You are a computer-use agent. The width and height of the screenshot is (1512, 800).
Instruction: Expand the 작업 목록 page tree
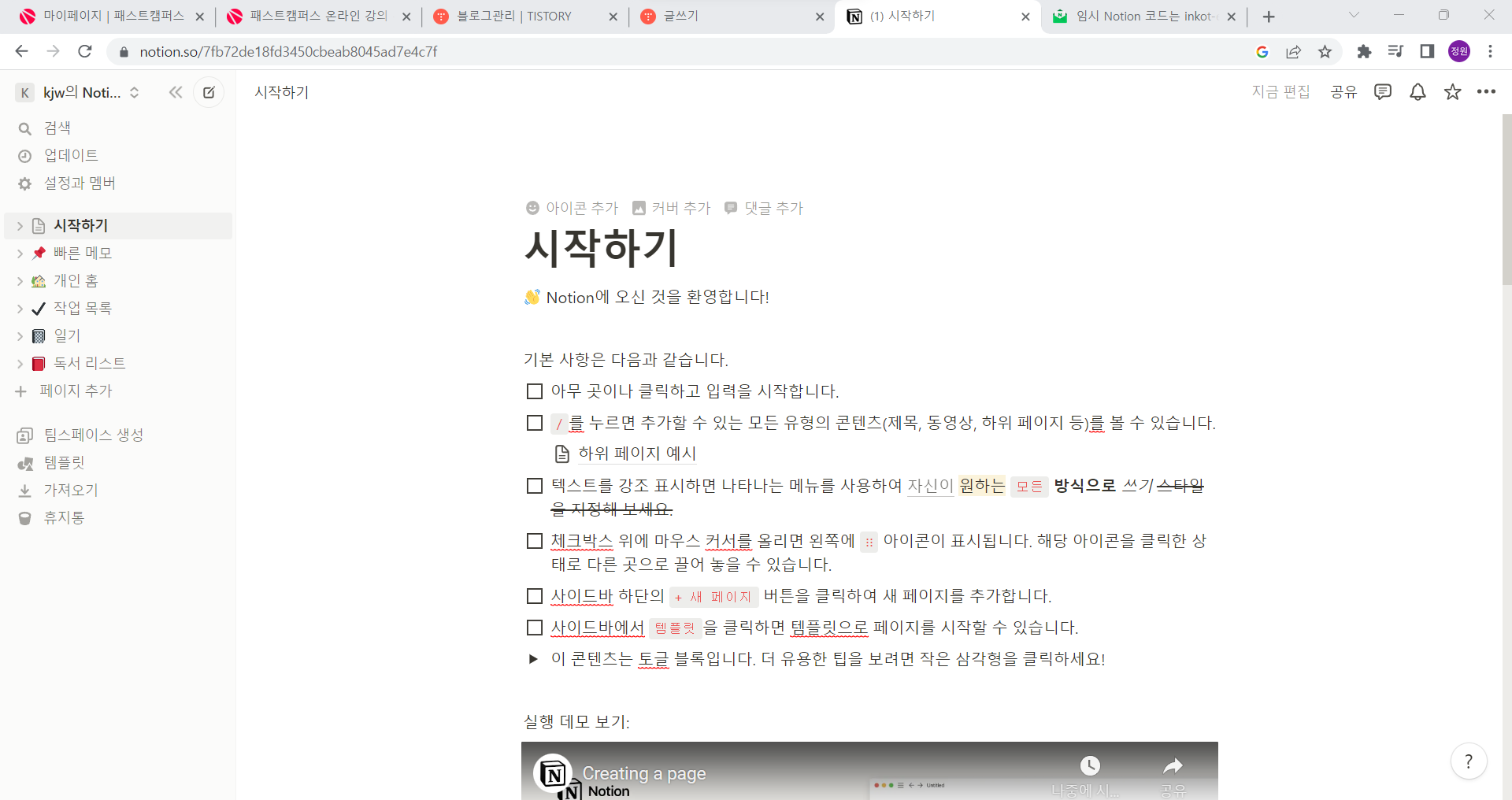(x=20, y=309)
